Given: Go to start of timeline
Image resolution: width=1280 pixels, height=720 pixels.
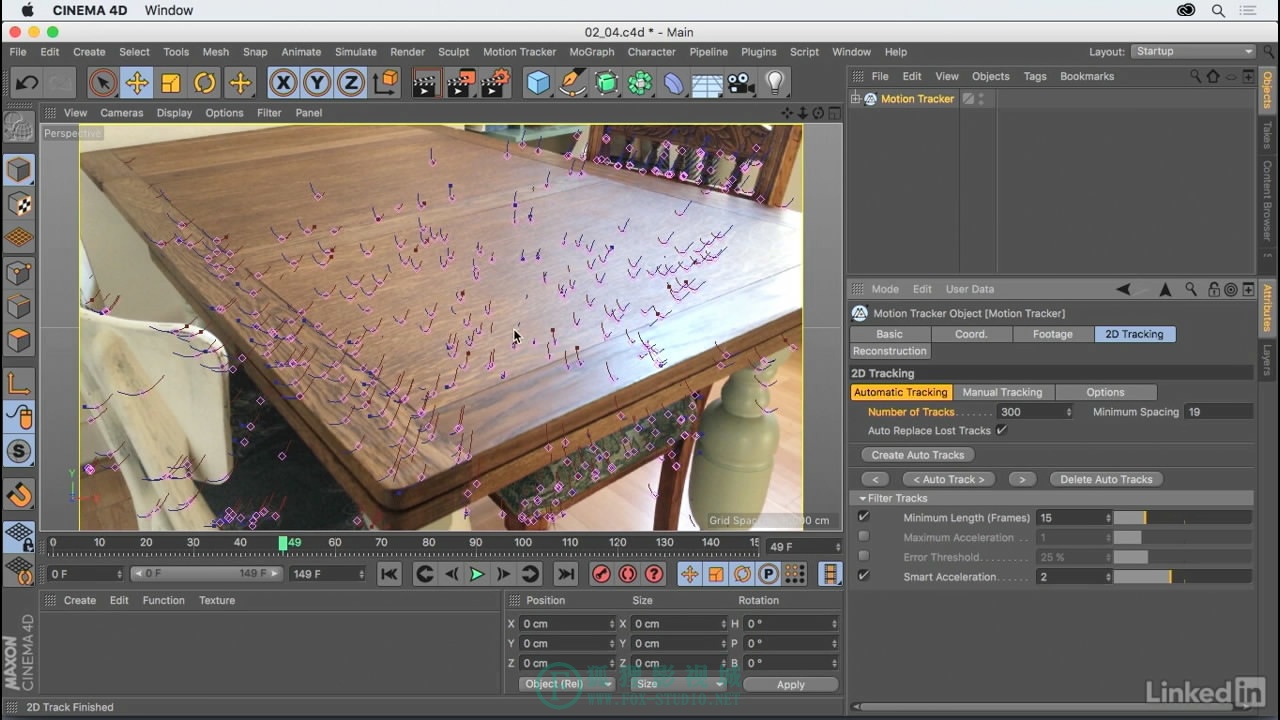Looking at the screenshot, I should [x=389, y=574].
